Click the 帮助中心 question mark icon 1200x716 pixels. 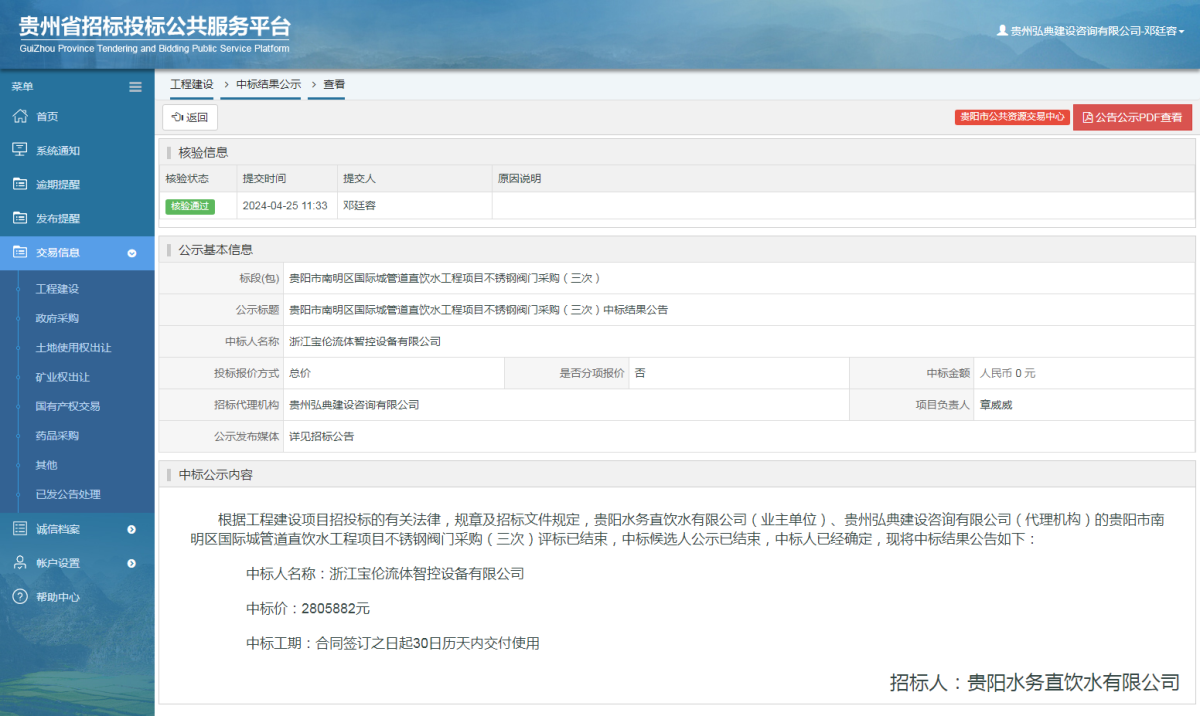pyautogui.click(x=19, y=597)
